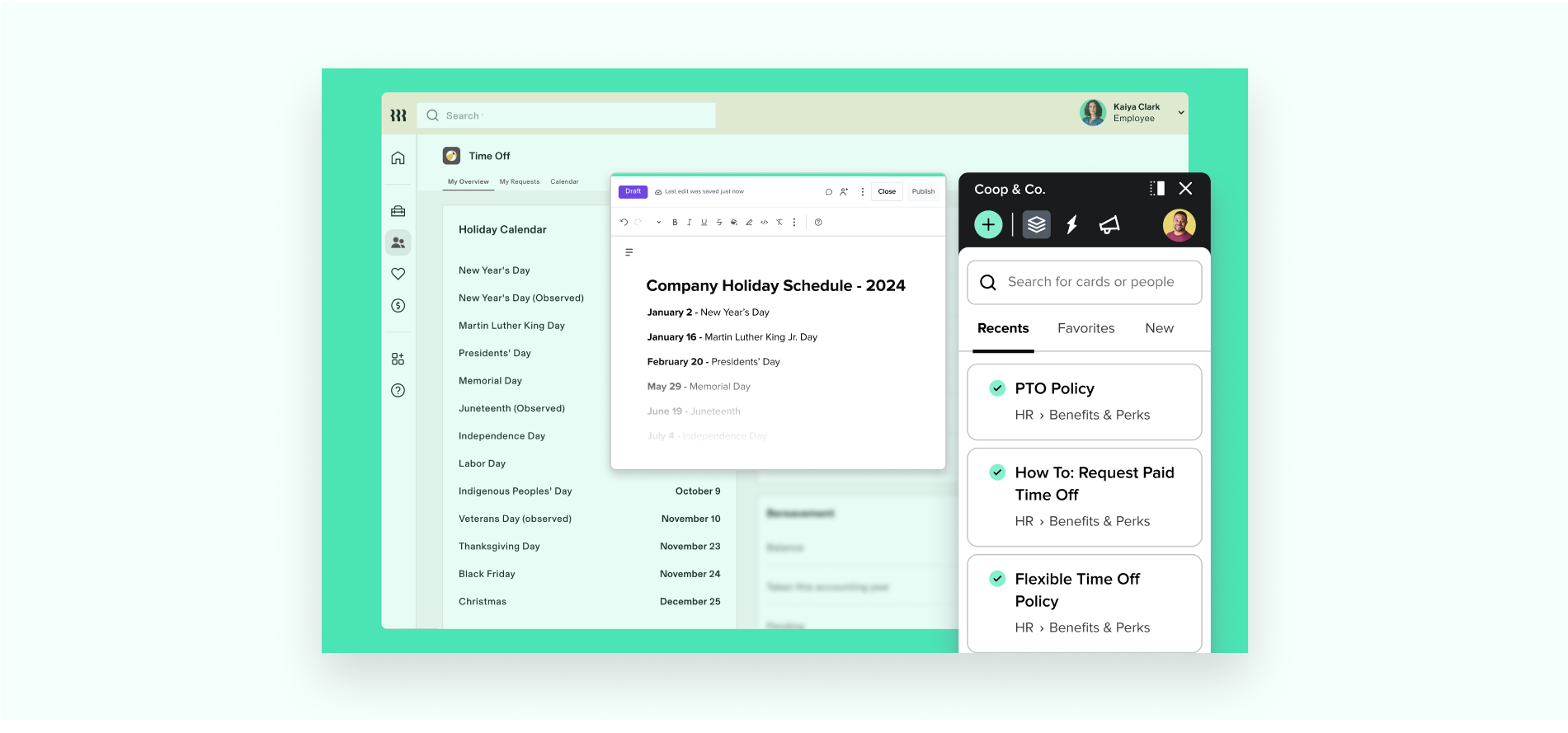Click the Search for cards or people field
The width and height of the screenshot is (1568, 733).
tap(1084, 282)
